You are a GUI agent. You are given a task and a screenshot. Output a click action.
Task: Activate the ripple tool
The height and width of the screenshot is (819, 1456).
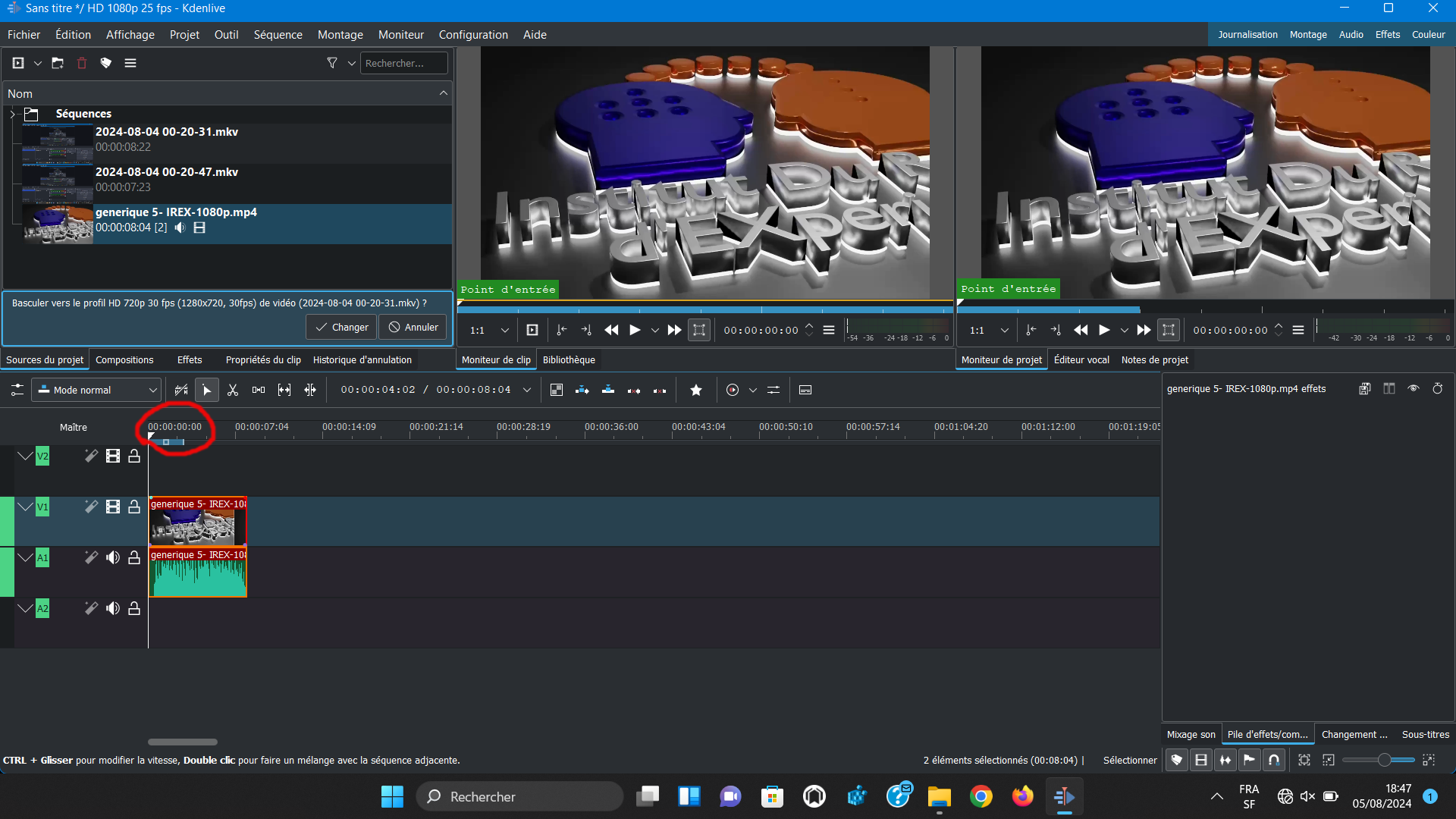(x=310, y=390)
